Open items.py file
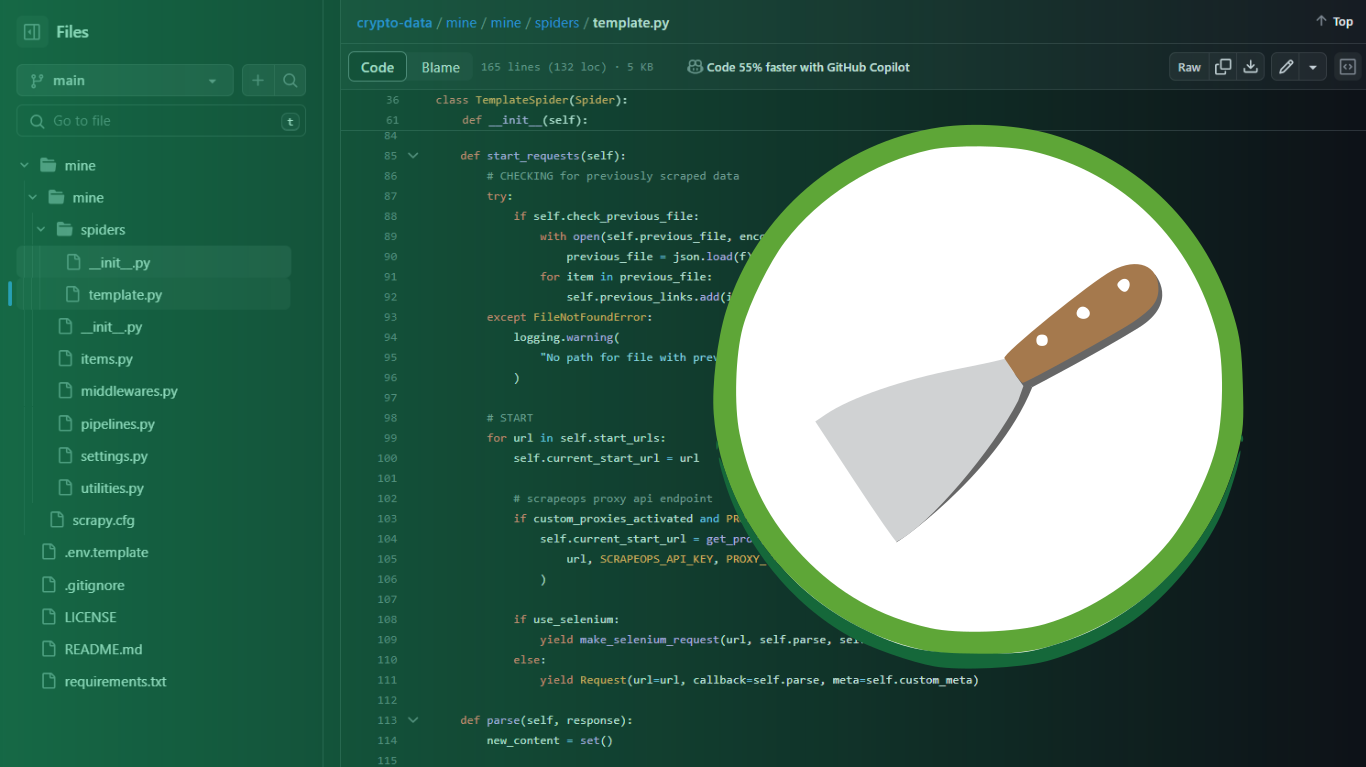Viewport: 1366px width, 767px height. [107, 359]
